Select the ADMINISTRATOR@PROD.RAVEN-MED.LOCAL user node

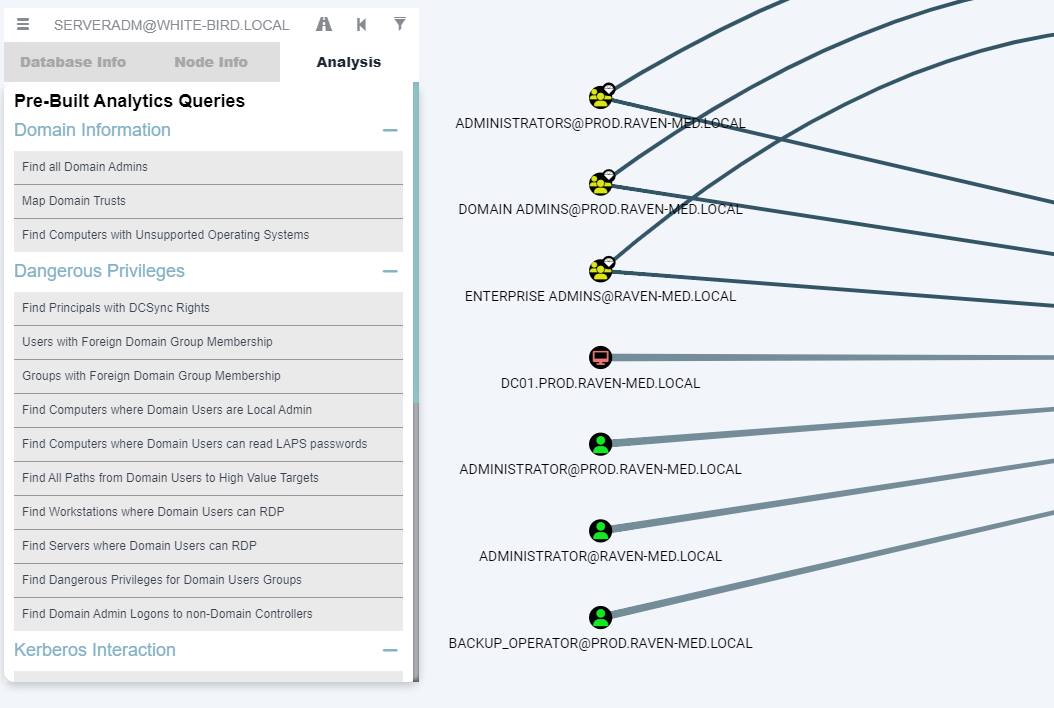pos(600,444)
